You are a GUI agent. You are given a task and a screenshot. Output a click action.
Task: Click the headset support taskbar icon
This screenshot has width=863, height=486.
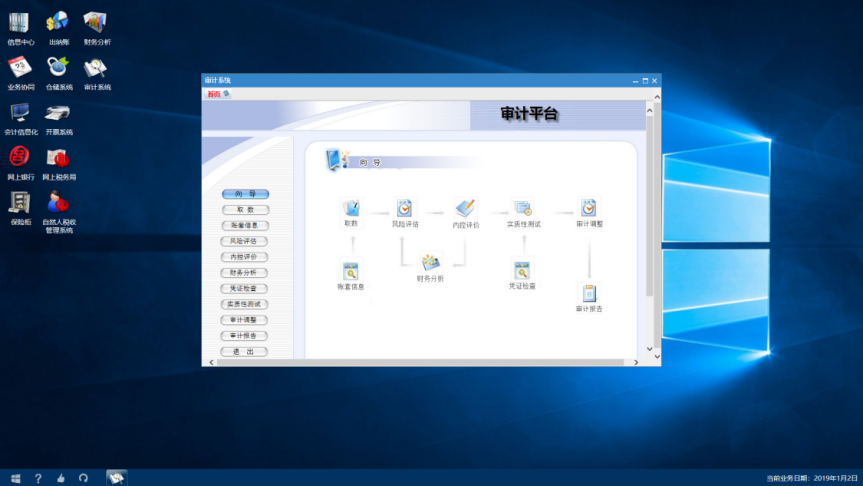click(x=83, y=478)
